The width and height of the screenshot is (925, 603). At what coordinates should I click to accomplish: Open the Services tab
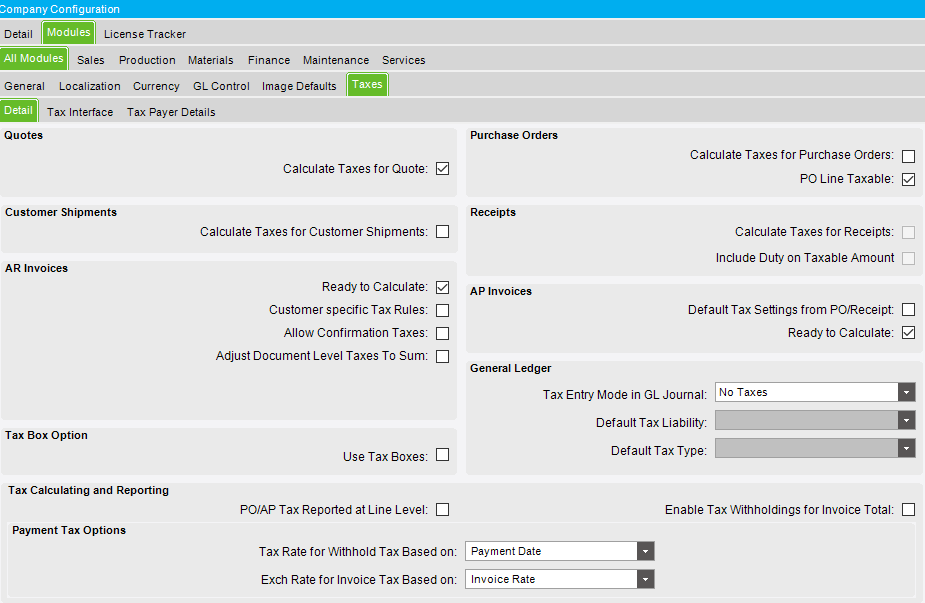(x=404, y=60)
